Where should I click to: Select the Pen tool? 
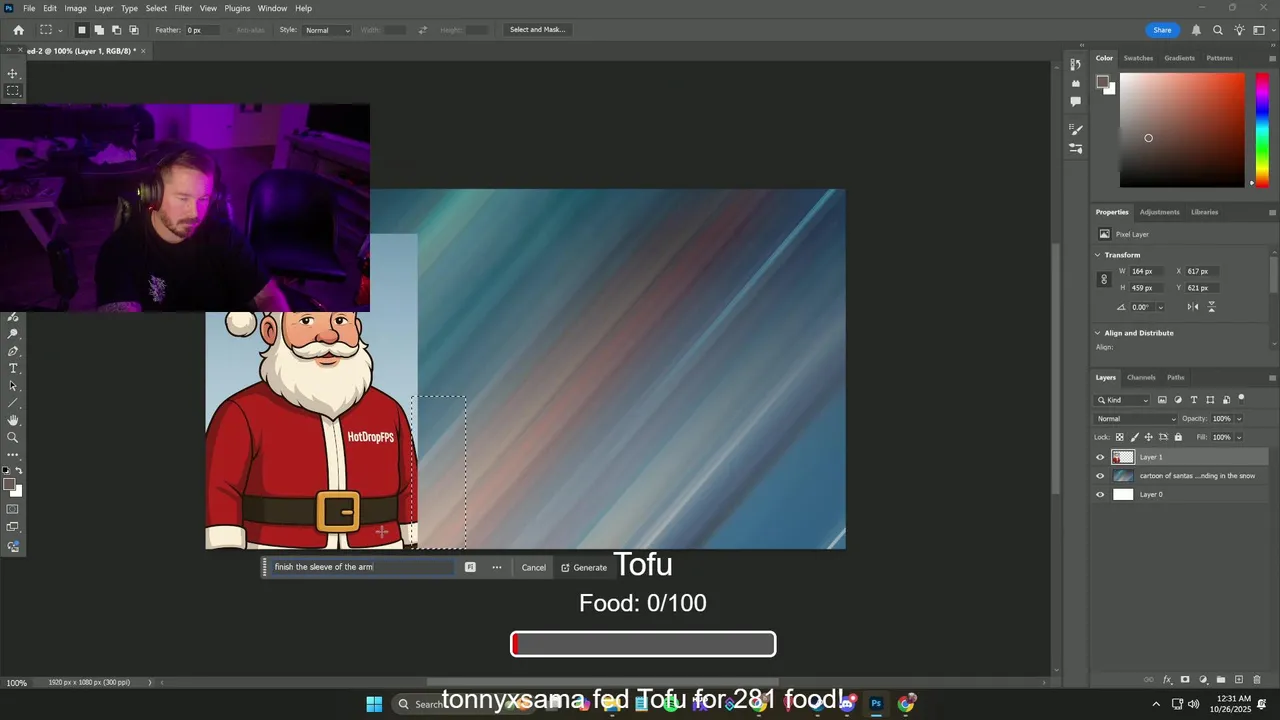click(13, 352)
